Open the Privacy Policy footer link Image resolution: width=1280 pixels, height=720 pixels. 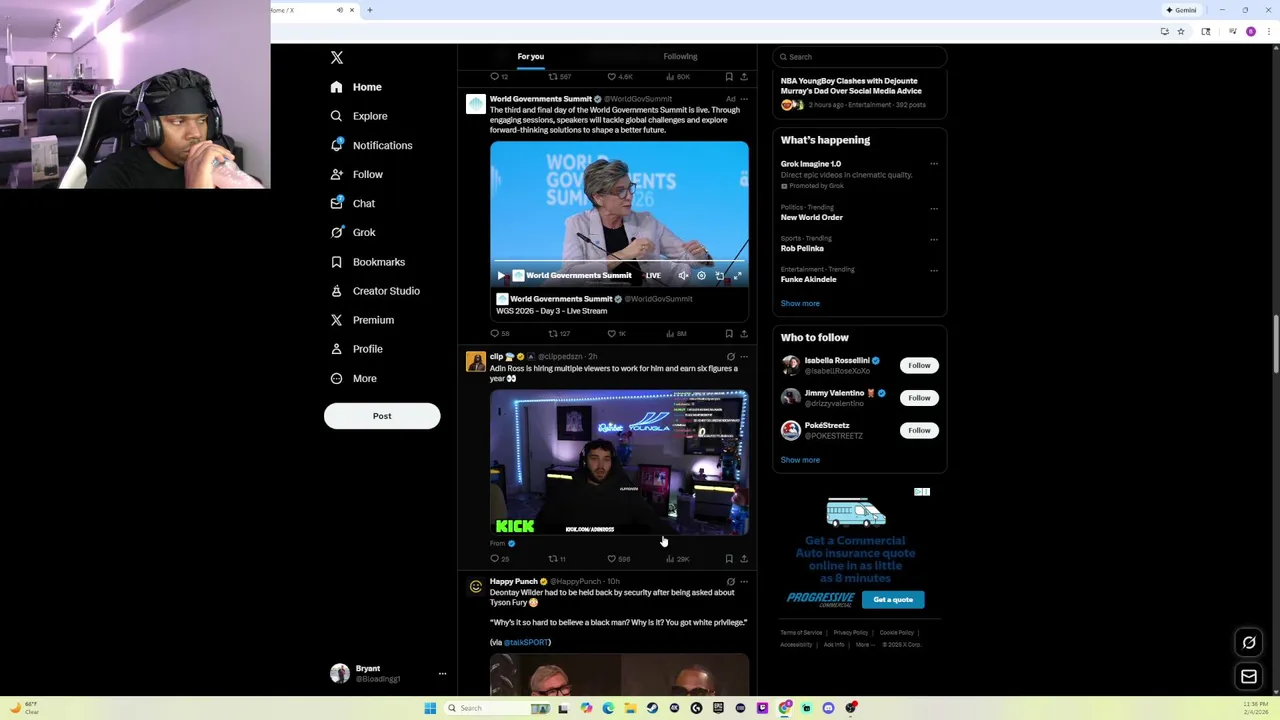[851, 633]
